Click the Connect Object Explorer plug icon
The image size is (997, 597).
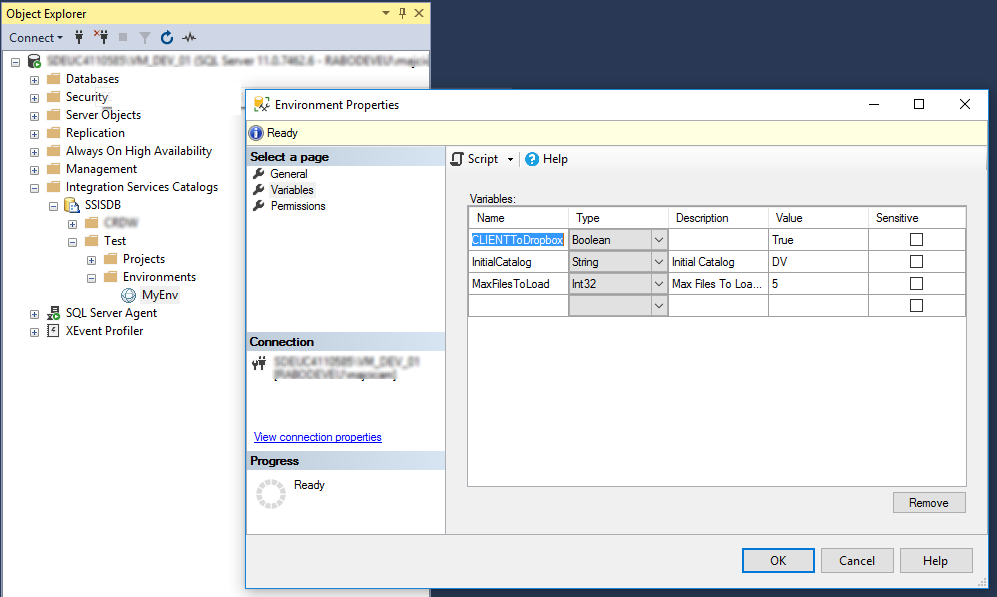(79, 38)
